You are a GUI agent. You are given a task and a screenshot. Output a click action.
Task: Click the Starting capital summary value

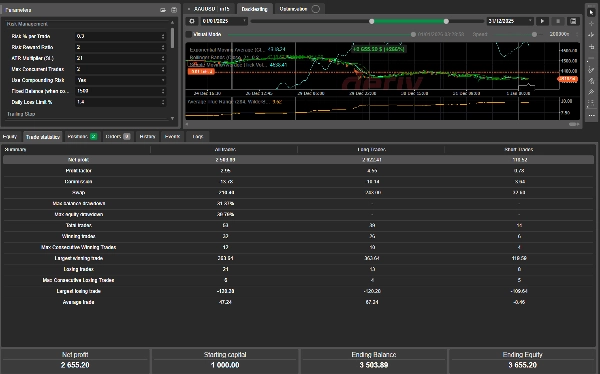pos(225,365)
